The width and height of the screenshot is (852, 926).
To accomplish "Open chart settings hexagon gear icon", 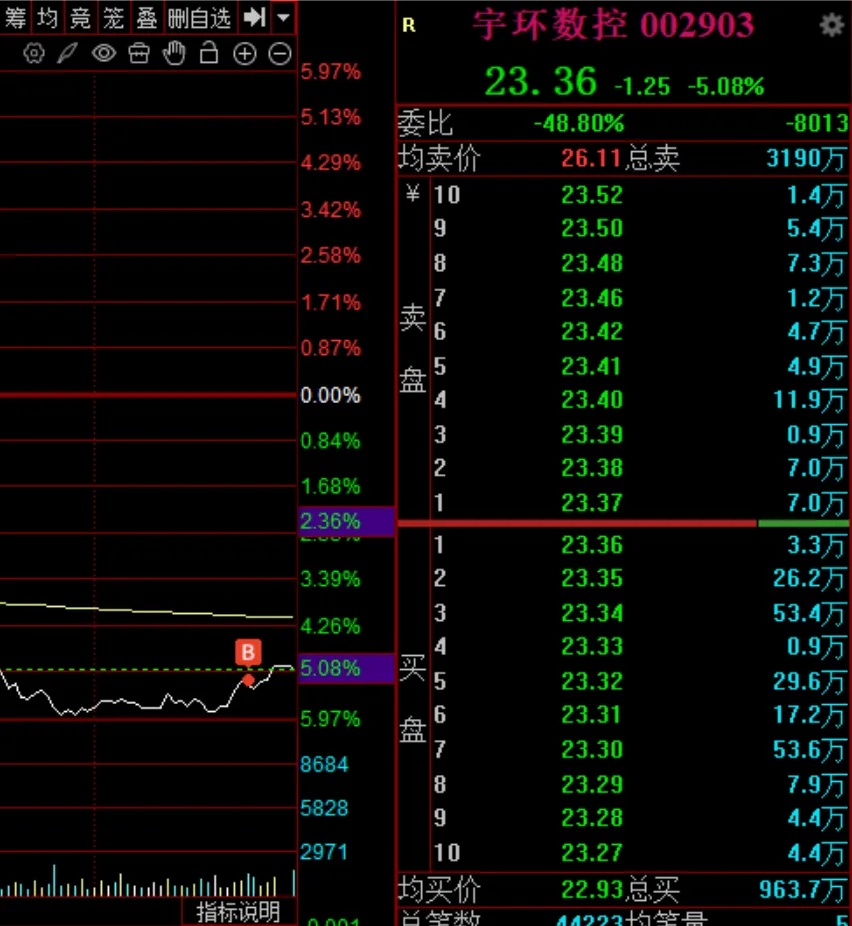I will click(x=33, y=54).
